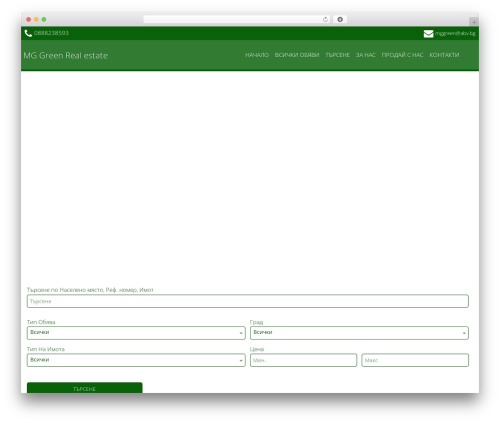
Task: Open a new browser tab with plus
Action: (474, 22)
